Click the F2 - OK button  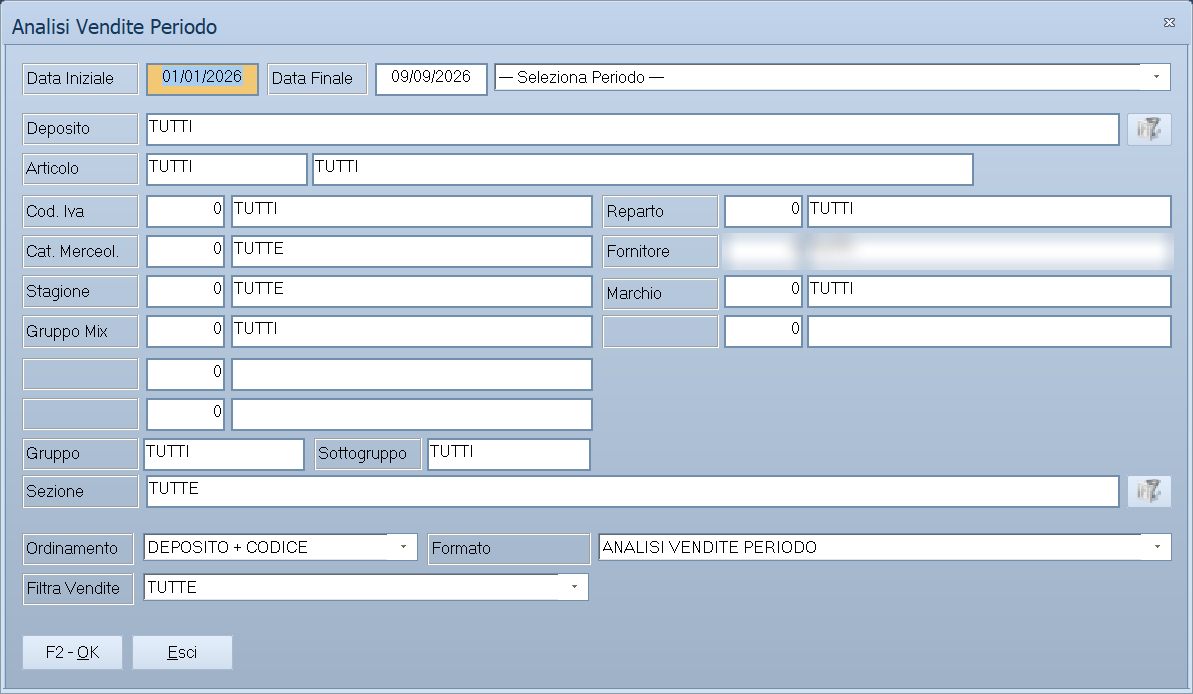[x=72, y=652]
